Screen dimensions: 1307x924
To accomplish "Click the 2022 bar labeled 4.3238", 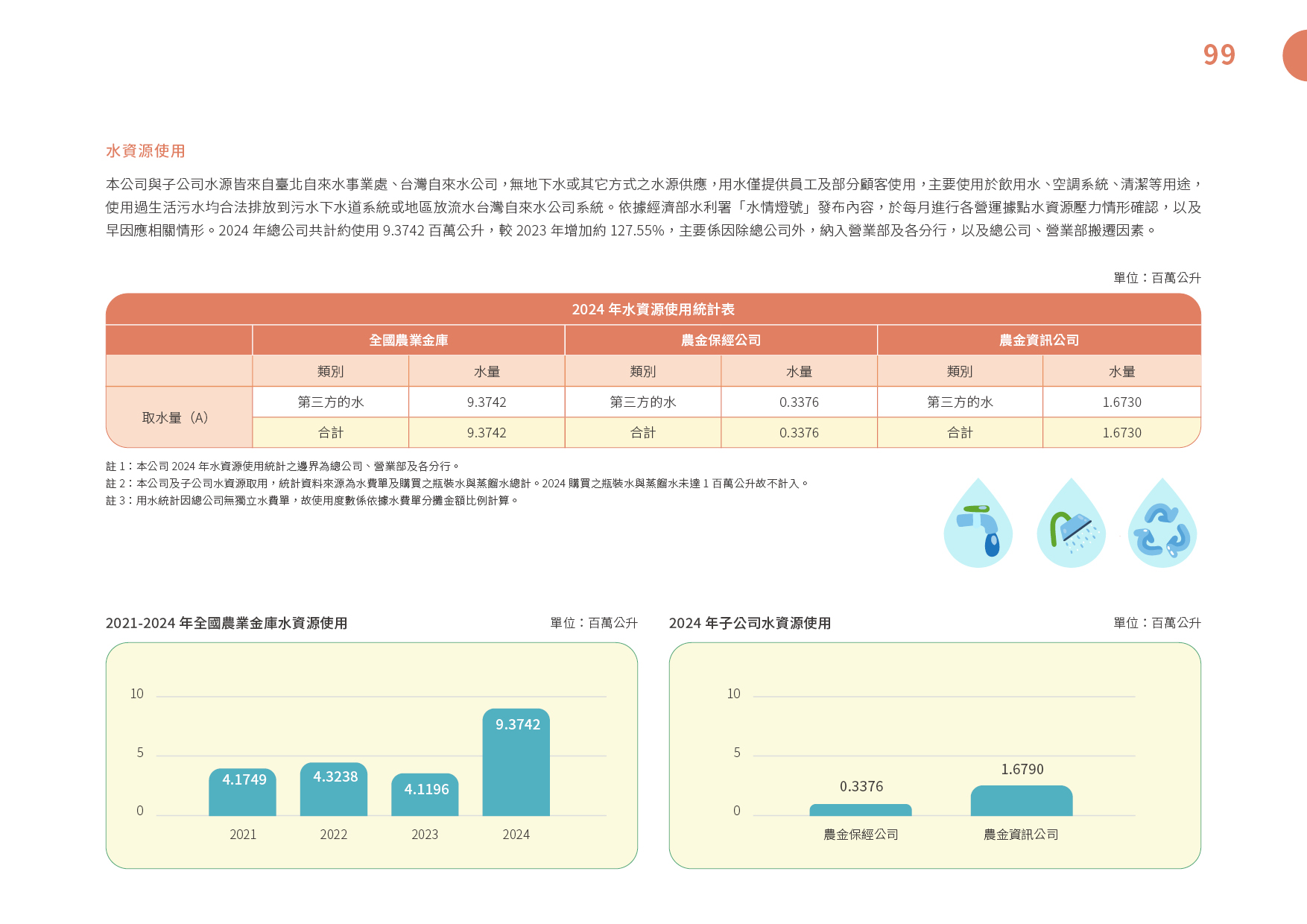I will click(x=334, y=789).
